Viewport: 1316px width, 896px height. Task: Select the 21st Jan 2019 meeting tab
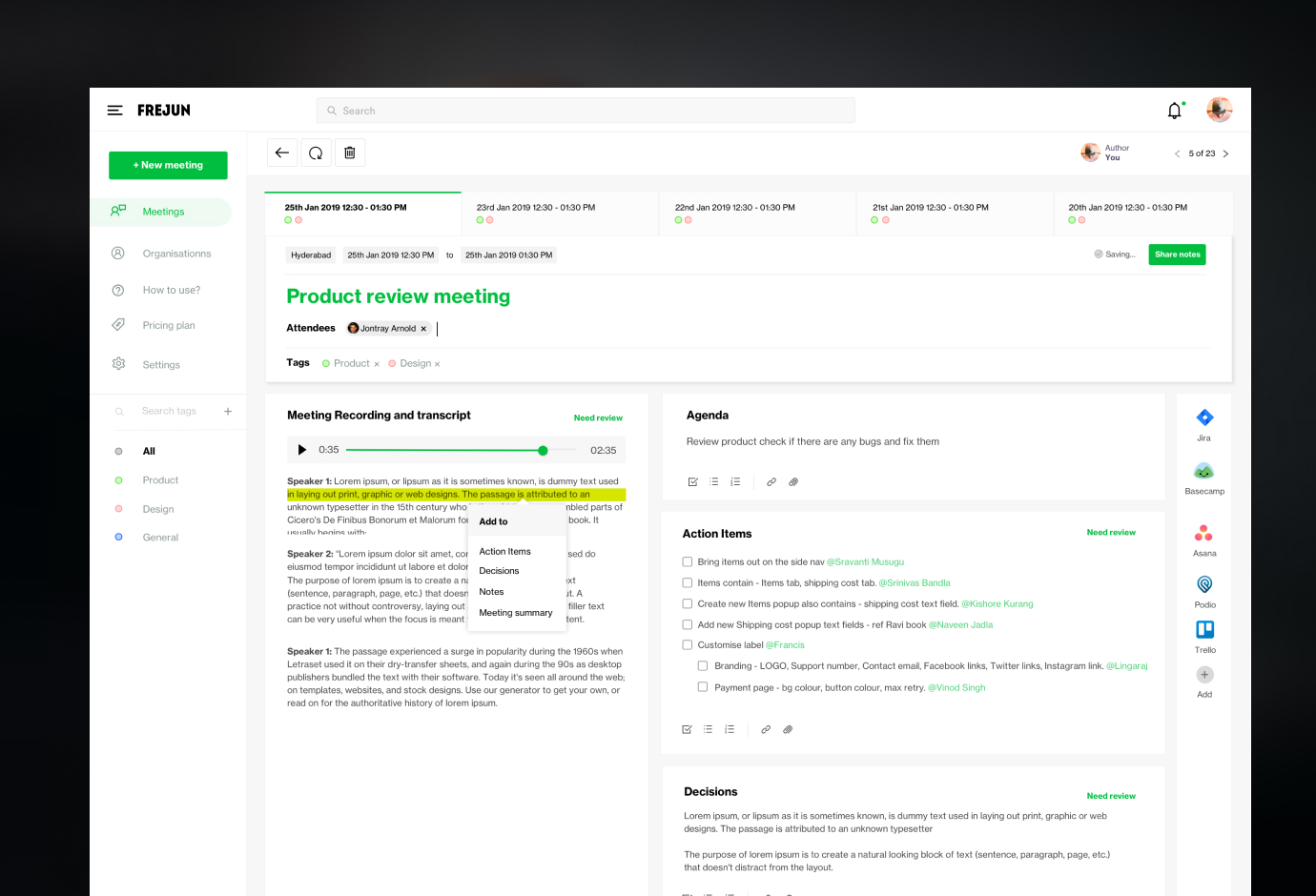955,214
